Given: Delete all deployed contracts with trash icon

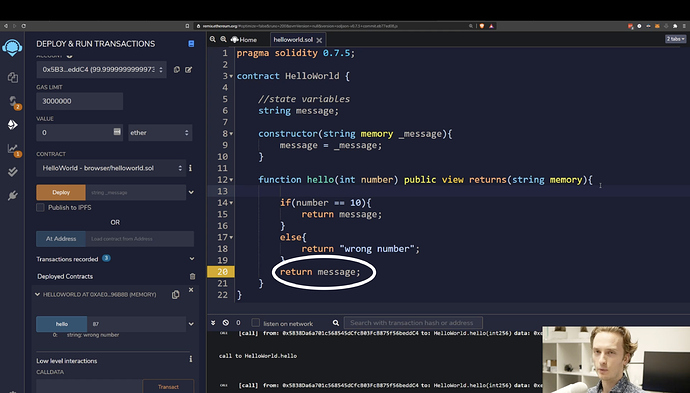Looking at the screenshot, I should tap(192, 276).
